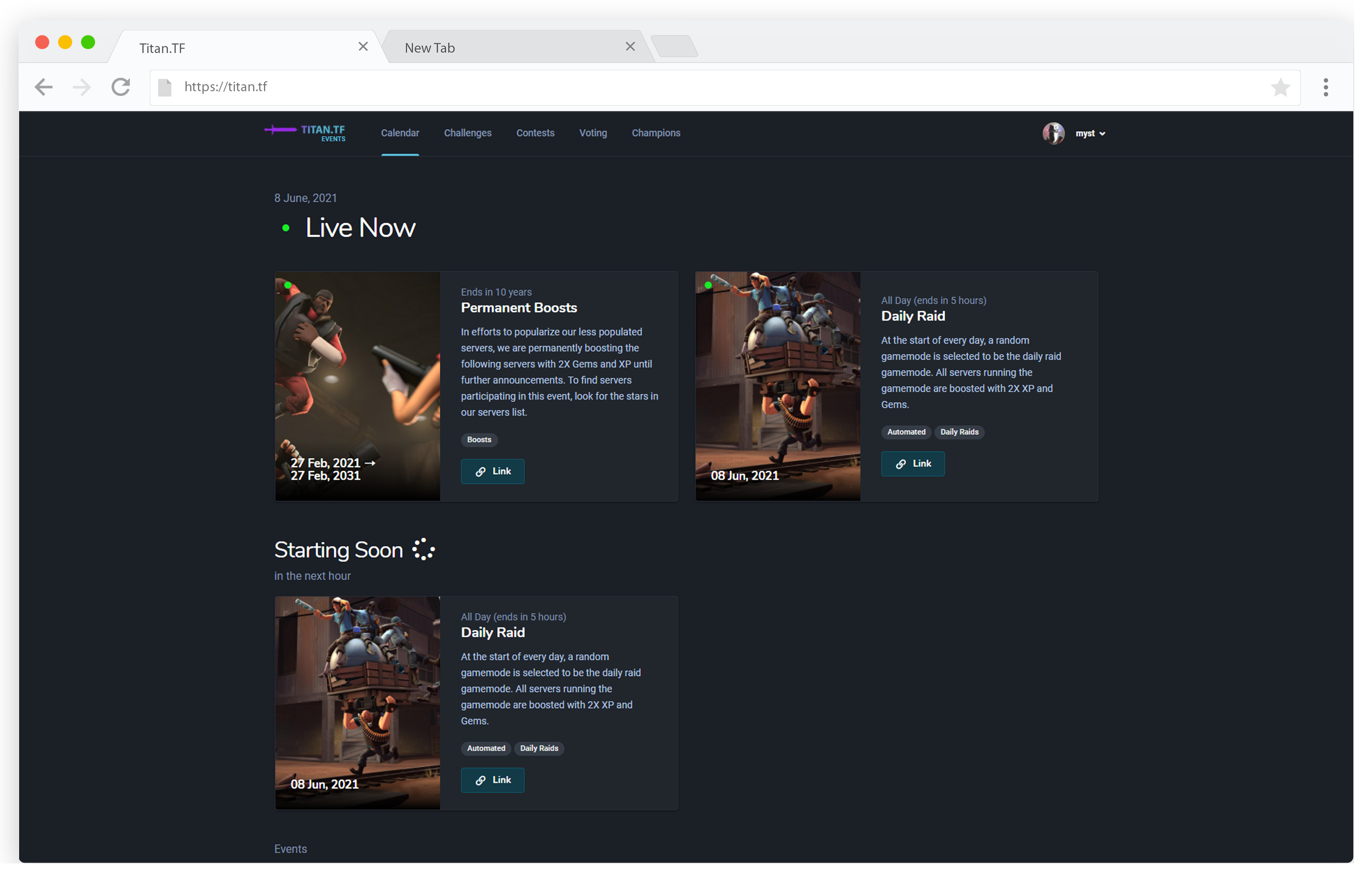Open the Champions nav item

[x=656, y=133]
